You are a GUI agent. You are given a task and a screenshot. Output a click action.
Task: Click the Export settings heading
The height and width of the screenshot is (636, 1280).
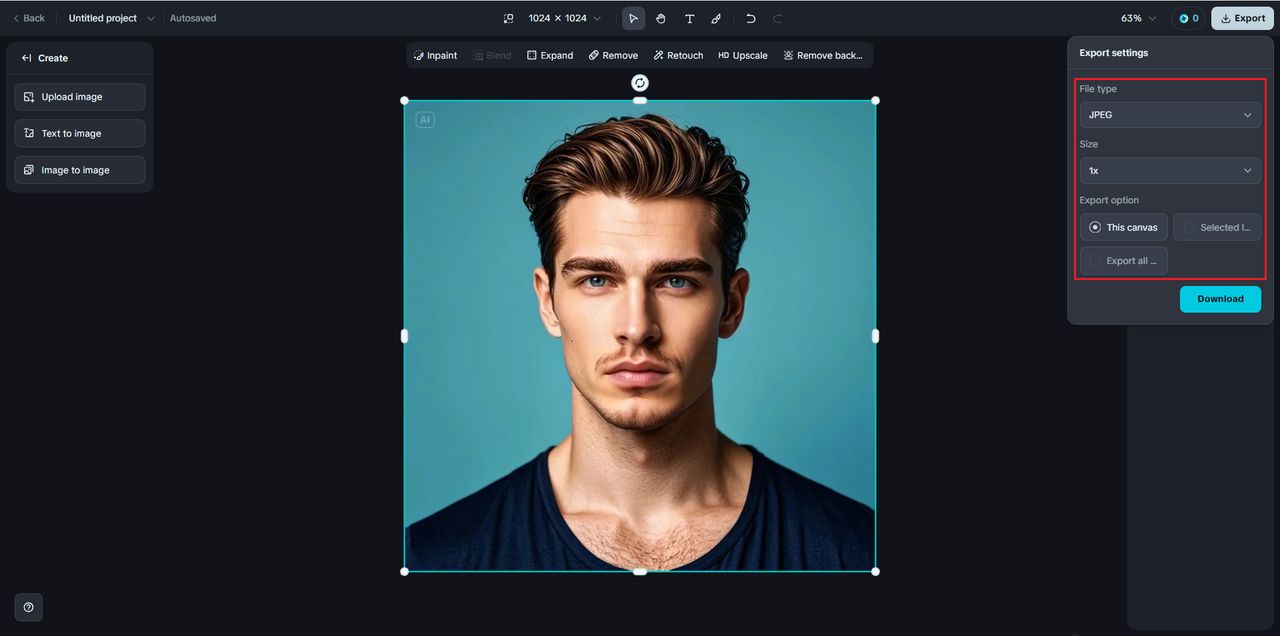pyautogui.click(x=1114, y=53)
